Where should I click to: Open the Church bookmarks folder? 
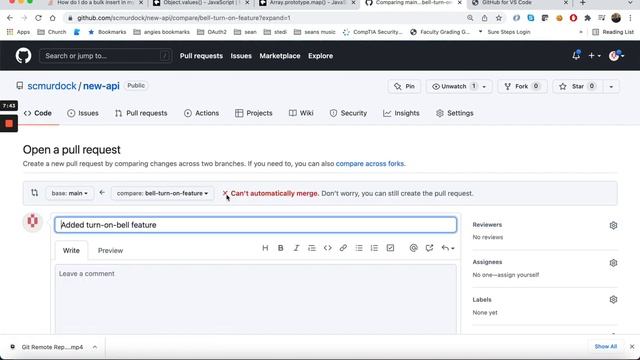point(52,32)
